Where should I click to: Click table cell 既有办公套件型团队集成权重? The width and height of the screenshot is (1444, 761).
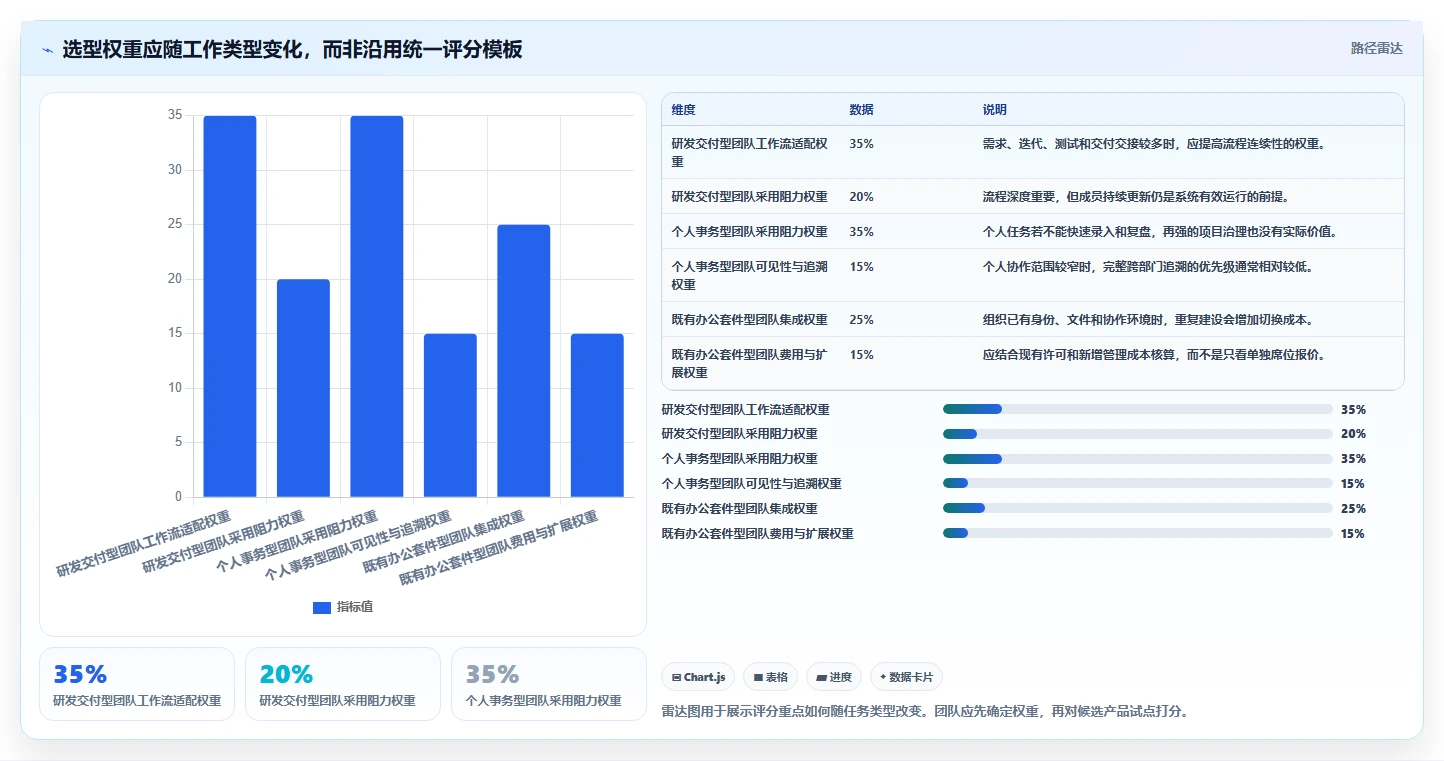750,319
